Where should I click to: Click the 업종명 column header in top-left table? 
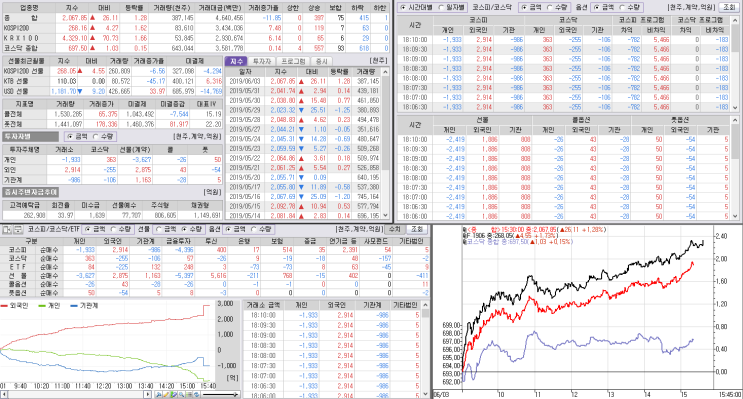(x=28, y=8)
